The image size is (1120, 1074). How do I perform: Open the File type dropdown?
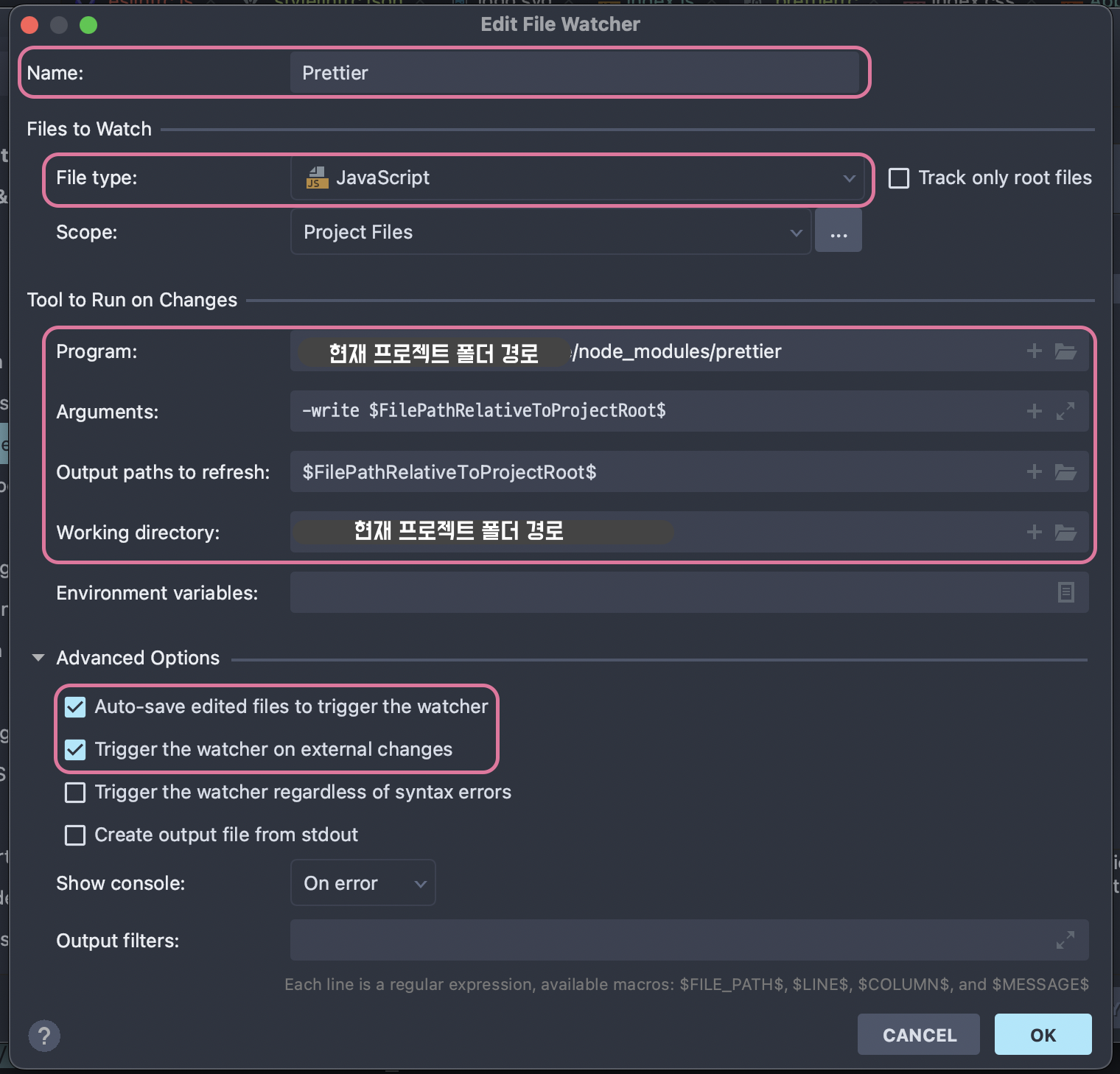576,178
